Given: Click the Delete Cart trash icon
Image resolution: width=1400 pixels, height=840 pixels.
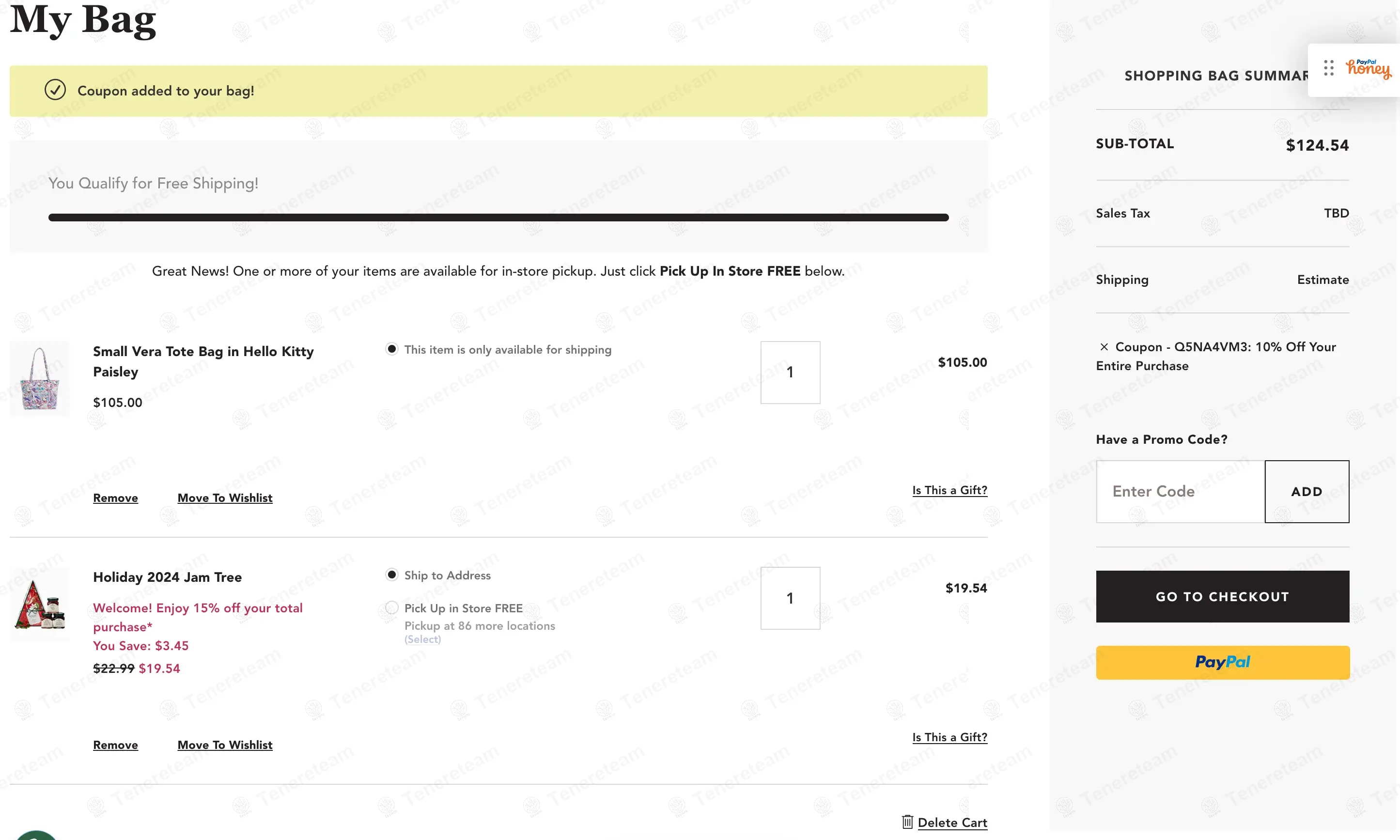Looking at the screenshot, I should point(907,822).
